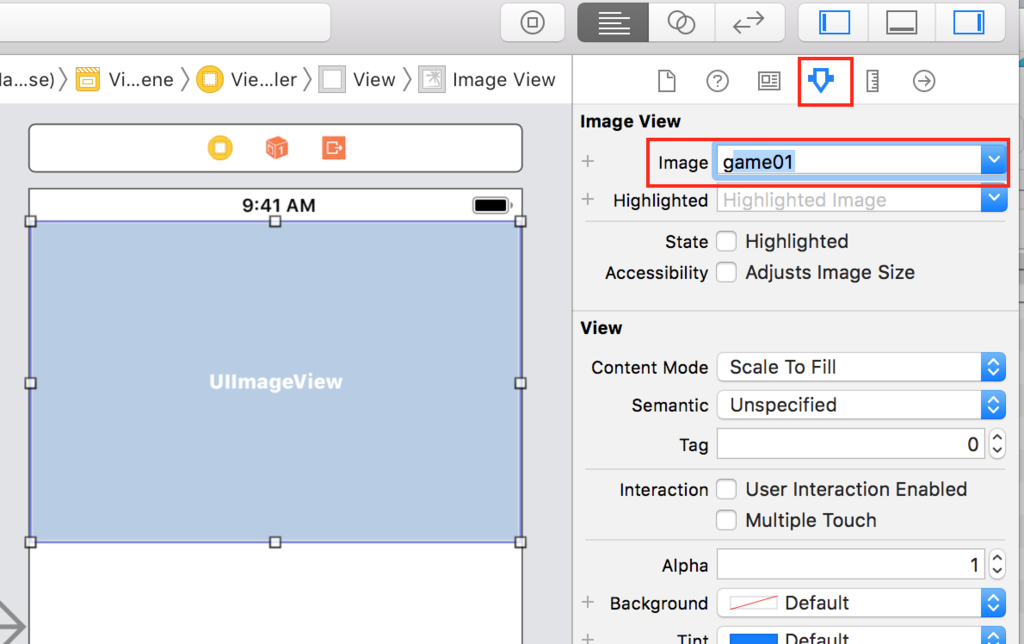
Task: Select View in the jump bar
Action: point(357,80)
